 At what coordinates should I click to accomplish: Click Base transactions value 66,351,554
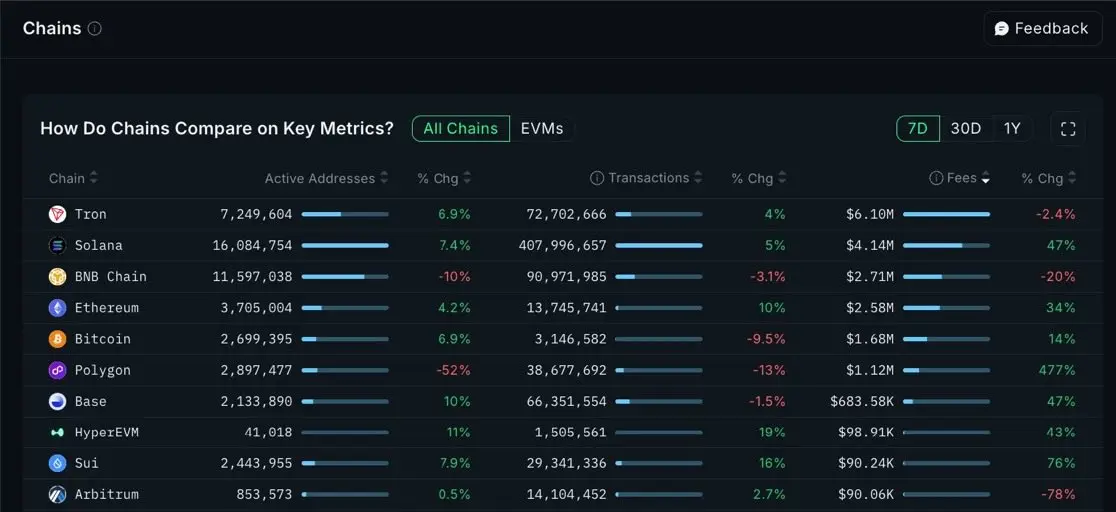coord(567,402)
